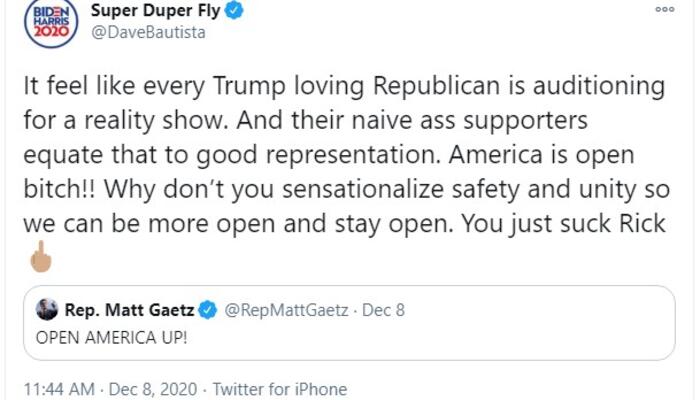700x400 pixels.
Task: Click verified badge next to Rep. Matt Gaetz
Action: [207, 310]
